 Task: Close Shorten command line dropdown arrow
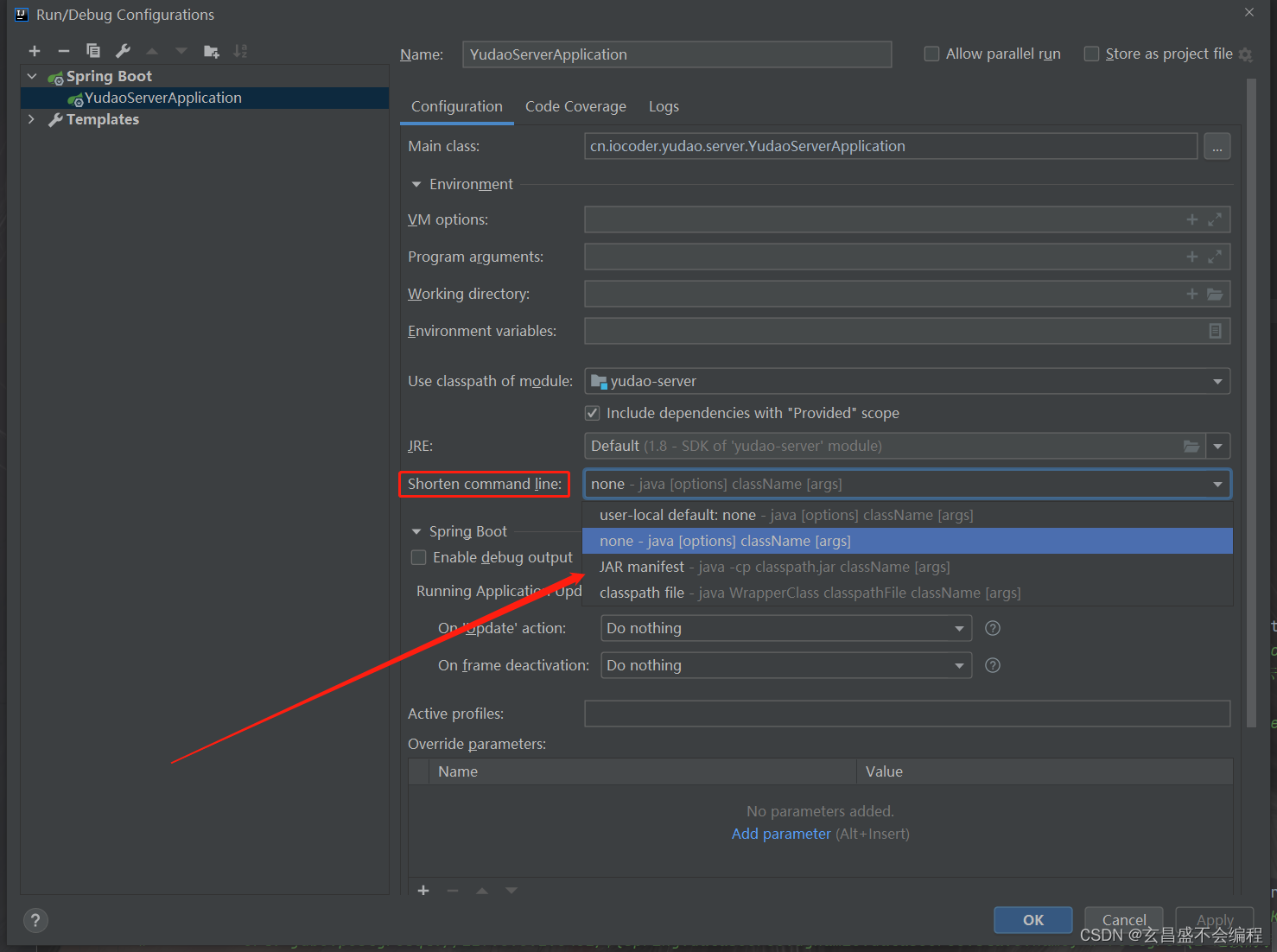pos(1217,484)
